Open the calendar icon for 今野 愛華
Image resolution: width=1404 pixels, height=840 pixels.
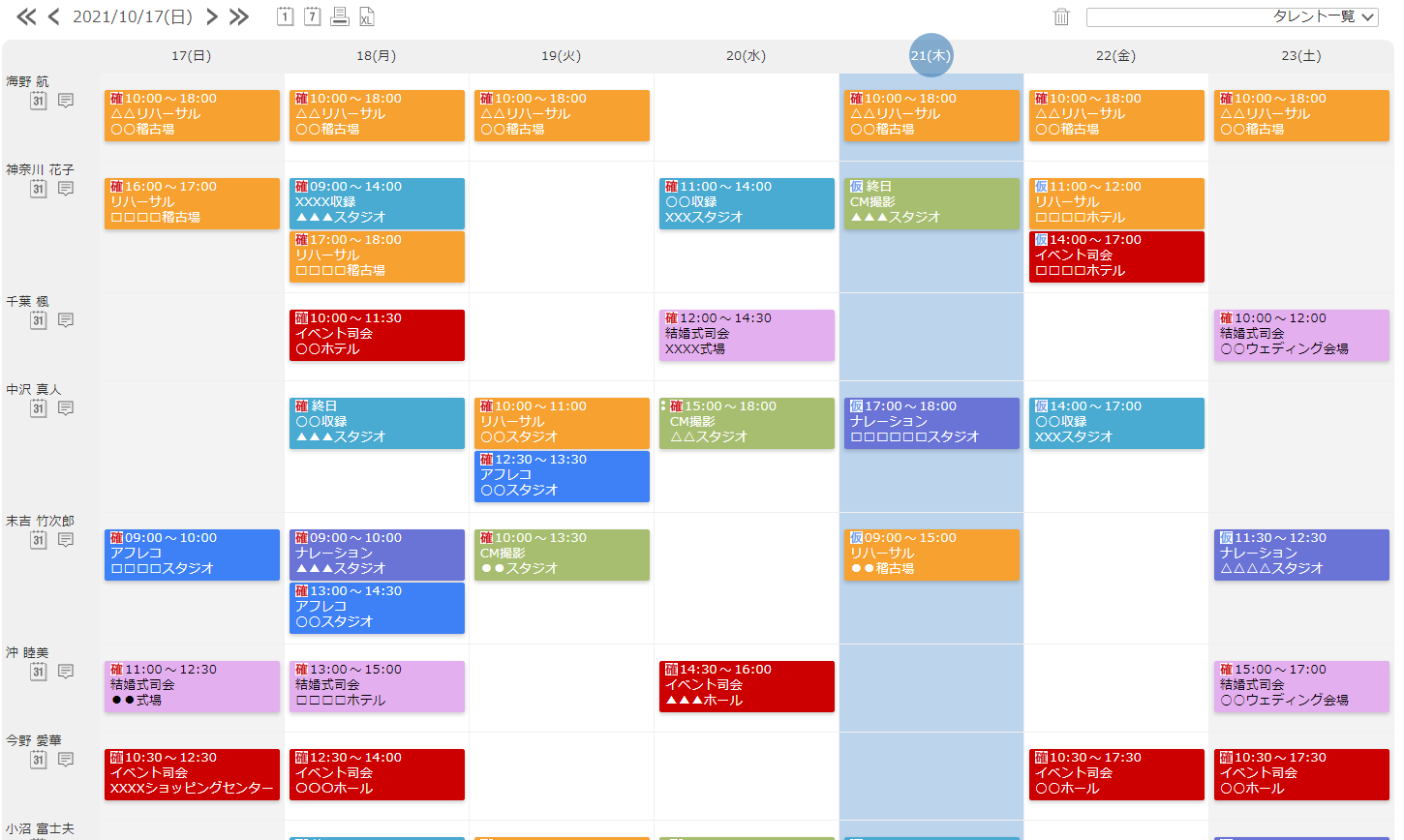point(38,760)
